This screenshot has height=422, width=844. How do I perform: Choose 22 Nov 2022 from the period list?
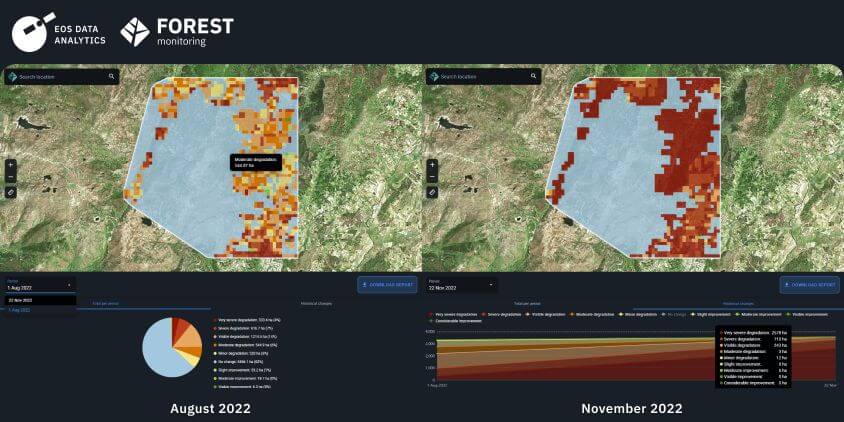pyautogui.click(x=21, y=300)
